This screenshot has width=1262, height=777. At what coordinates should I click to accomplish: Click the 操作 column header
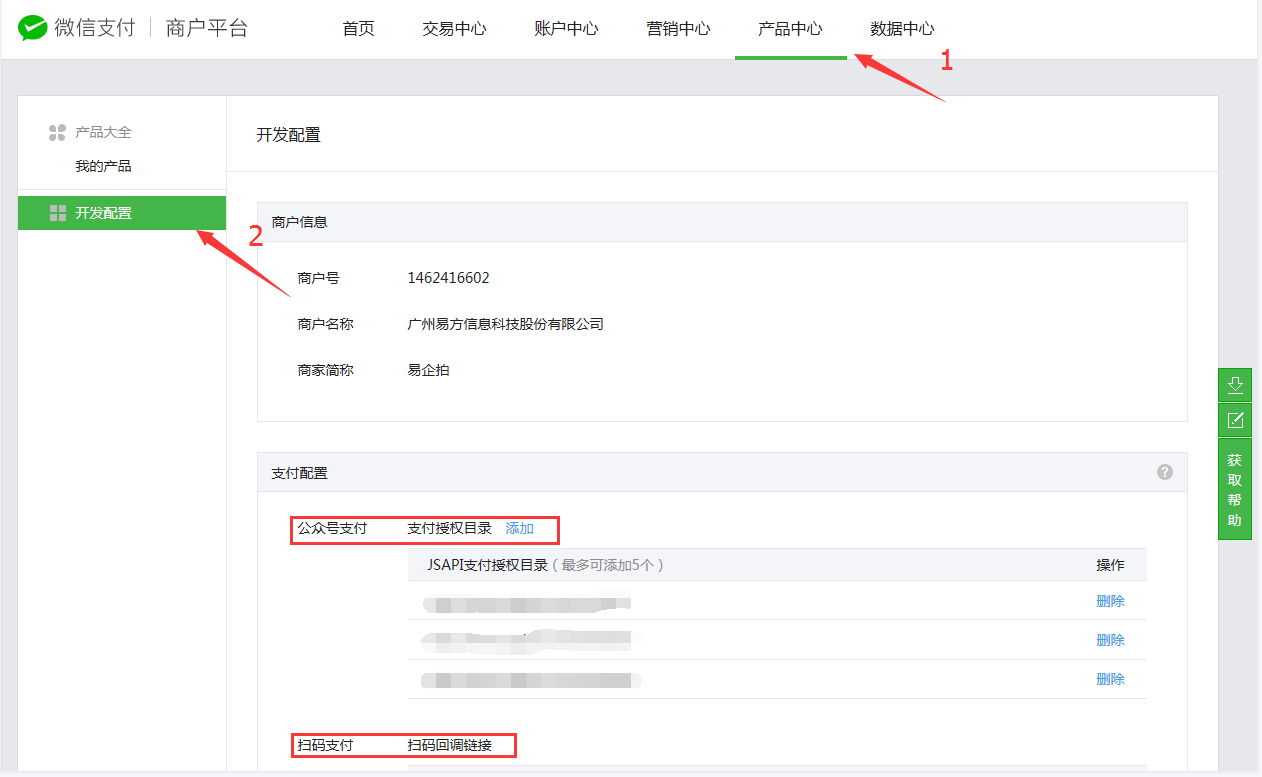[1110, 565]
